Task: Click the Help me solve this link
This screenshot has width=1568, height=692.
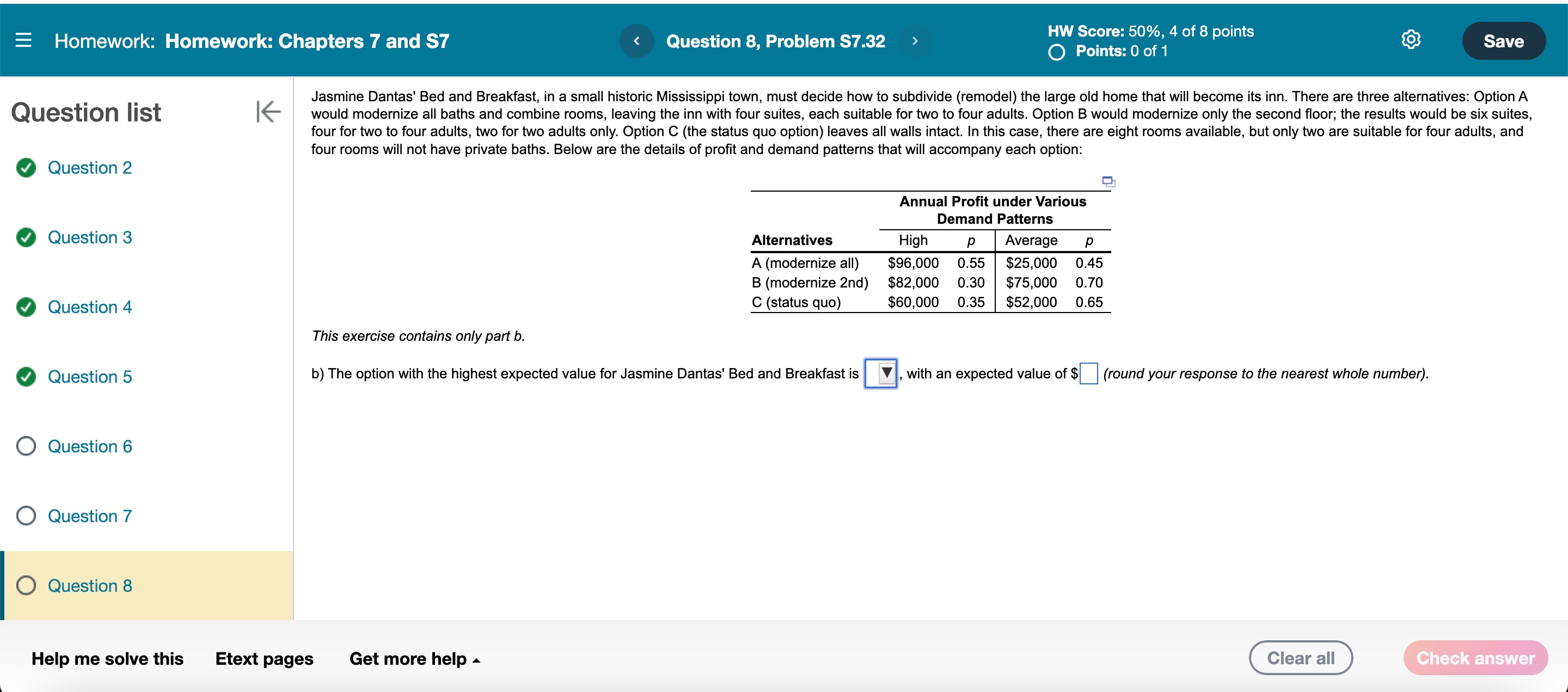Action: point(107,659)
